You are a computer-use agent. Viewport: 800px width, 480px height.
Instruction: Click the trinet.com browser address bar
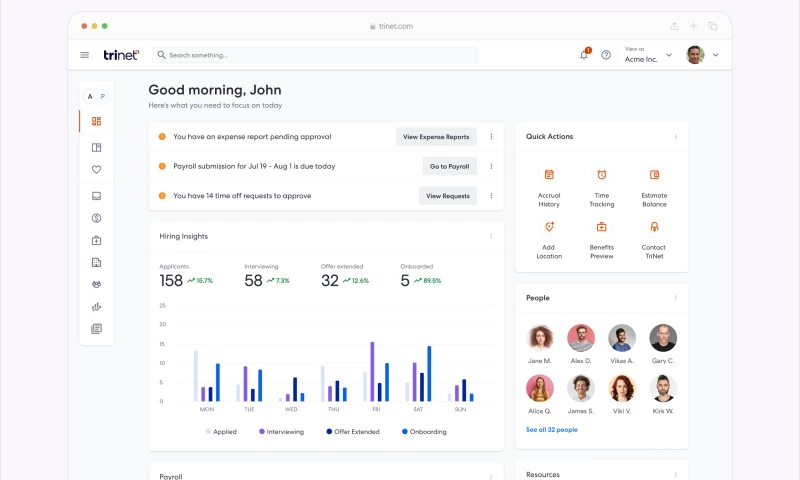point(392,26)
